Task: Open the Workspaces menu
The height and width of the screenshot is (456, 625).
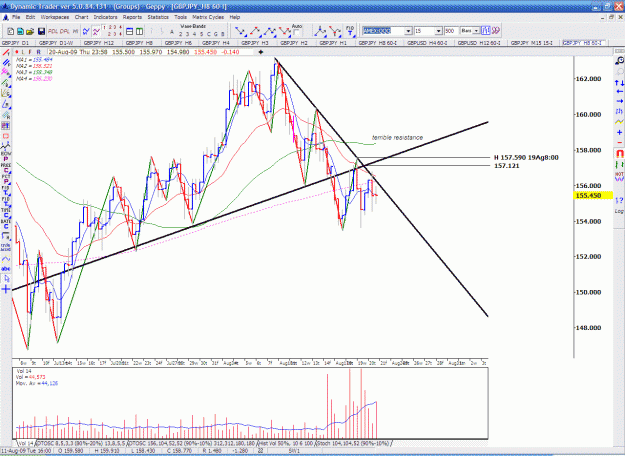Action: point(55,17)
